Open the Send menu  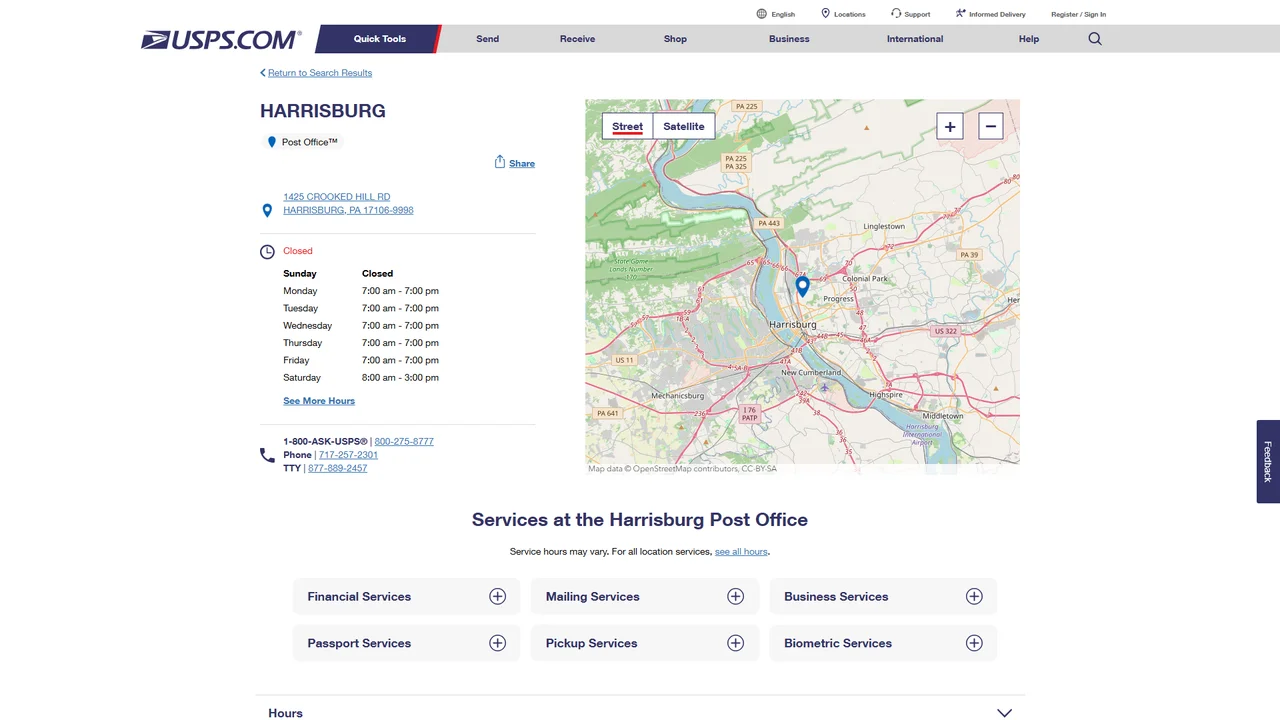488,39
